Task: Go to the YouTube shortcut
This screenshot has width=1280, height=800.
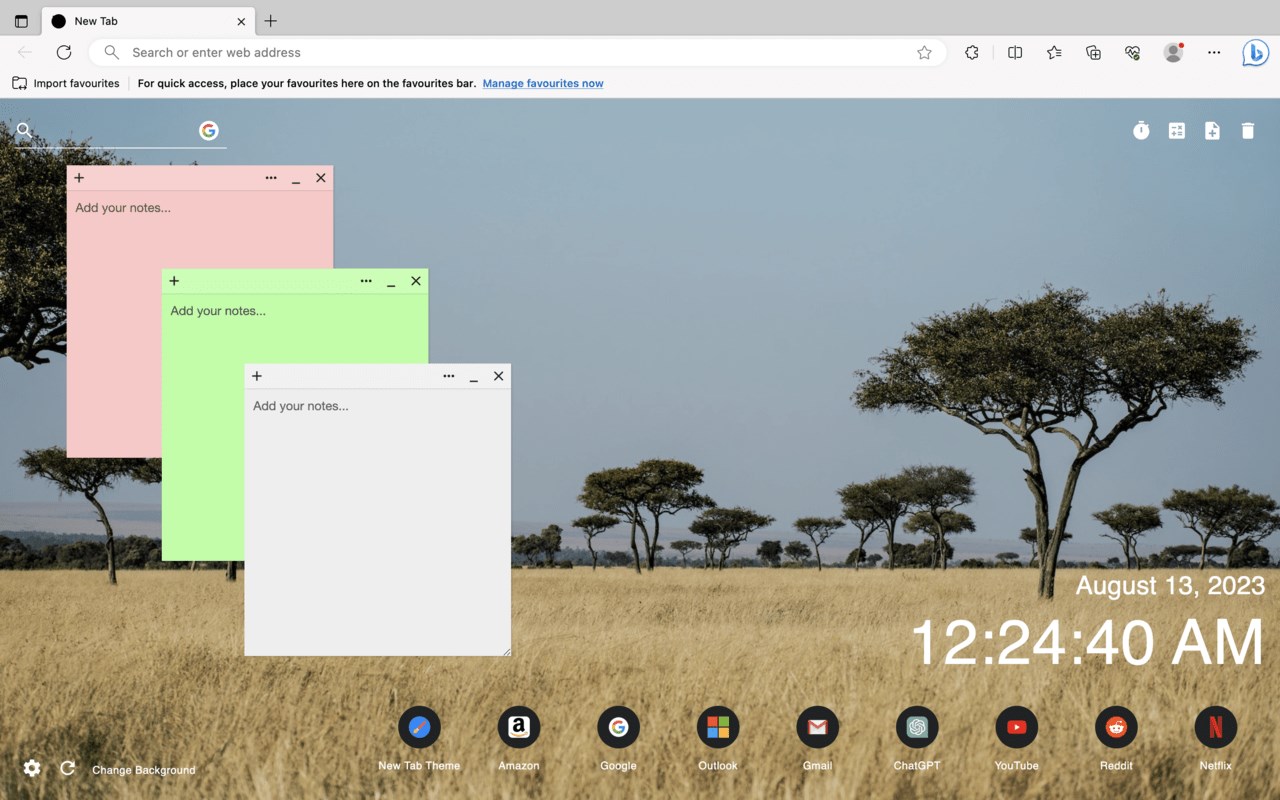Action: point(1016,727)
